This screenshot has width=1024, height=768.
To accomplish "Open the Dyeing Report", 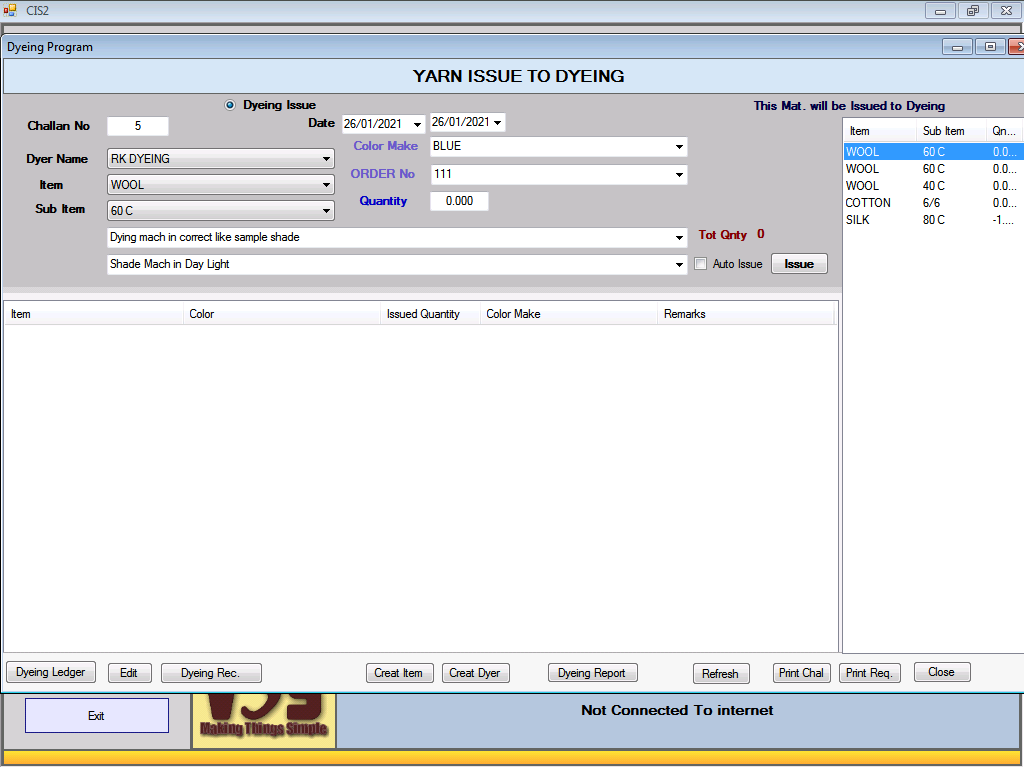I will (x=592, y=673).
